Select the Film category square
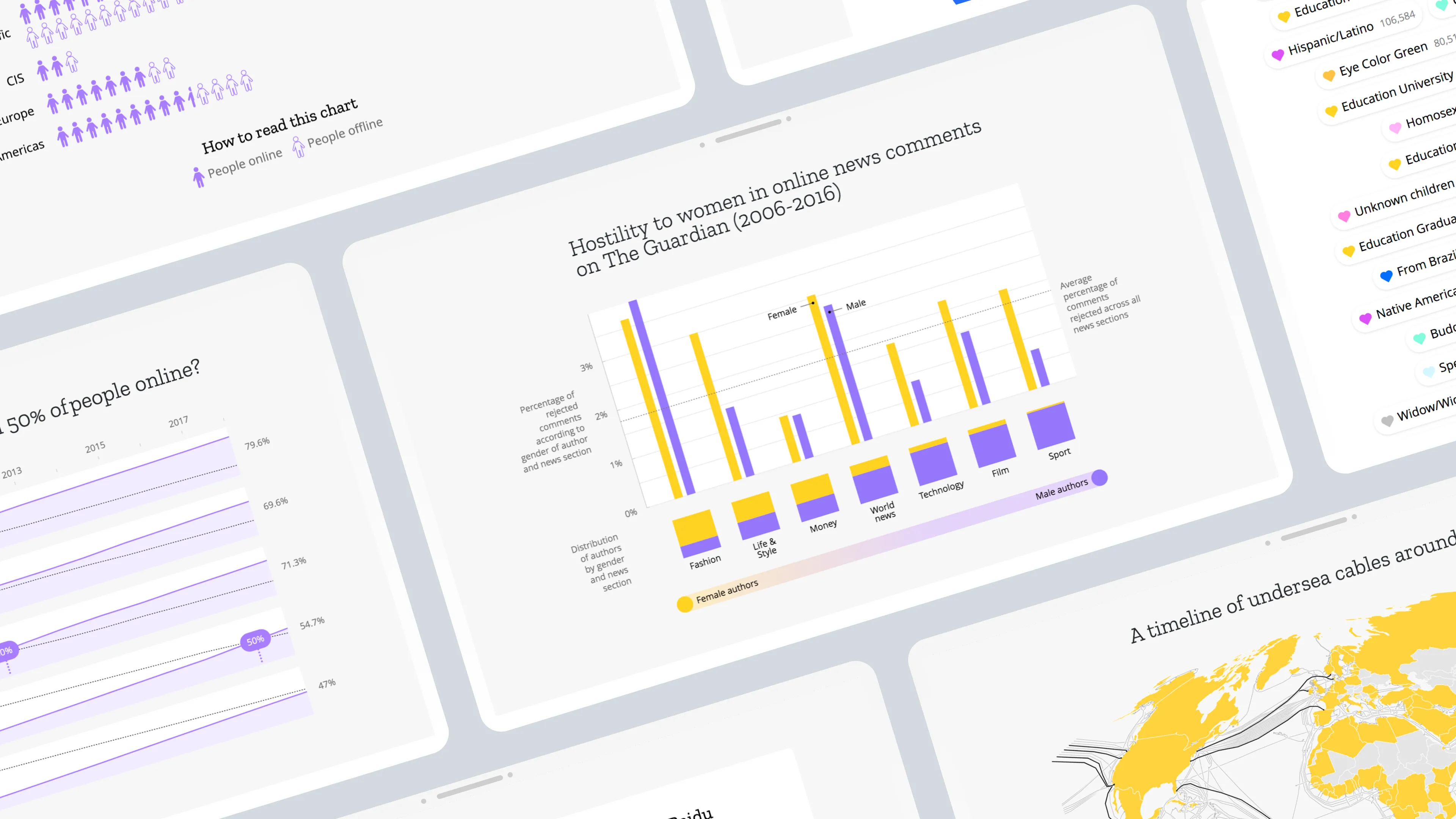Viewport: 1456px width, 819px height. (x=992, y=443)
